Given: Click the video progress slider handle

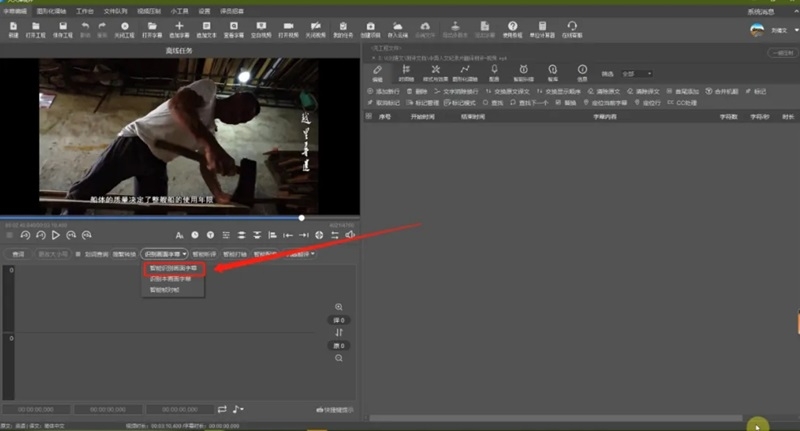Looking at the screenshot, I should (x=302, y=217).
